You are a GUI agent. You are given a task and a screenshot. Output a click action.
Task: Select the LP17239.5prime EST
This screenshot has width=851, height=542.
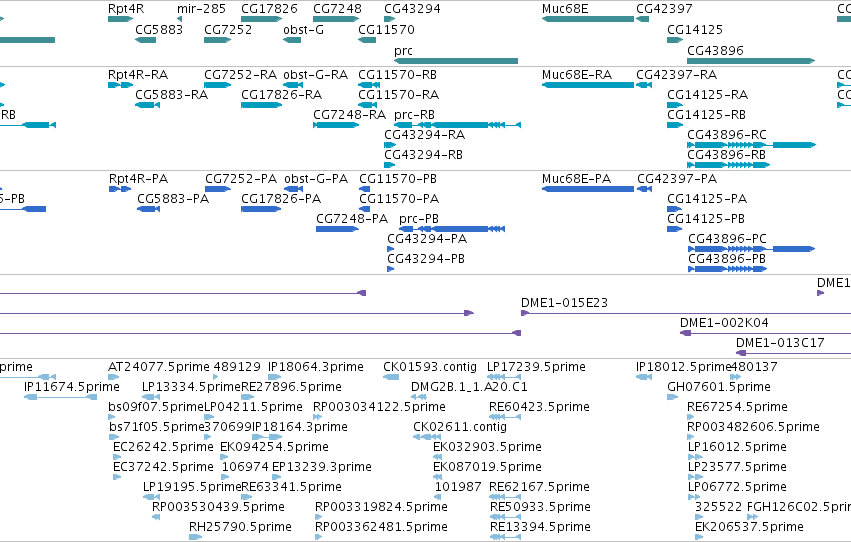click(504, 377)
